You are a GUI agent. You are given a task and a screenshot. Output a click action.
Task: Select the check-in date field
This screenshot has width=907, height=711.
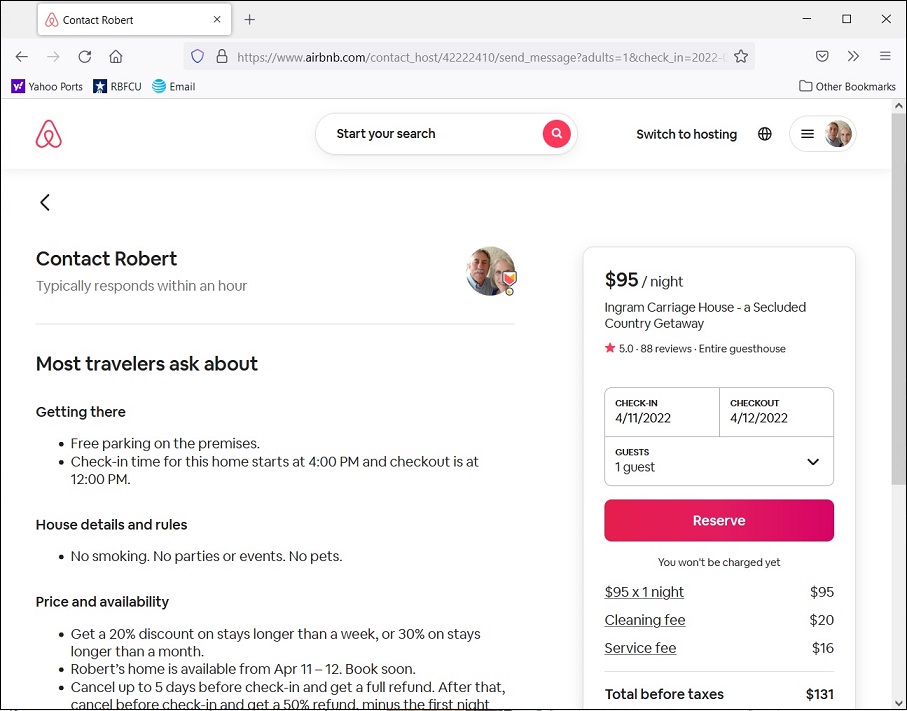point(662,412)
